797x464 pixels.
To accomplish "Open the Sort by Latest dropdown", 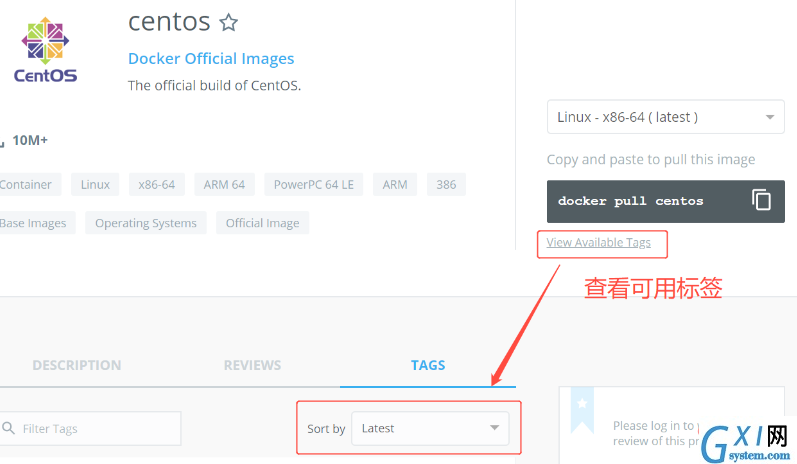I will pos(430,428).
